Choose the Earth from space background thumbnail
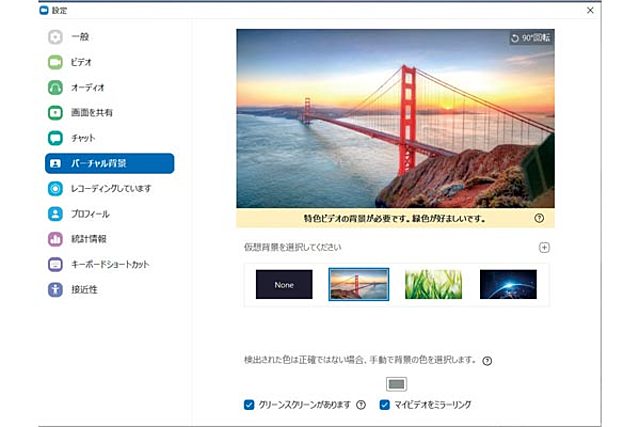640x427 pixels. point(508,285)
